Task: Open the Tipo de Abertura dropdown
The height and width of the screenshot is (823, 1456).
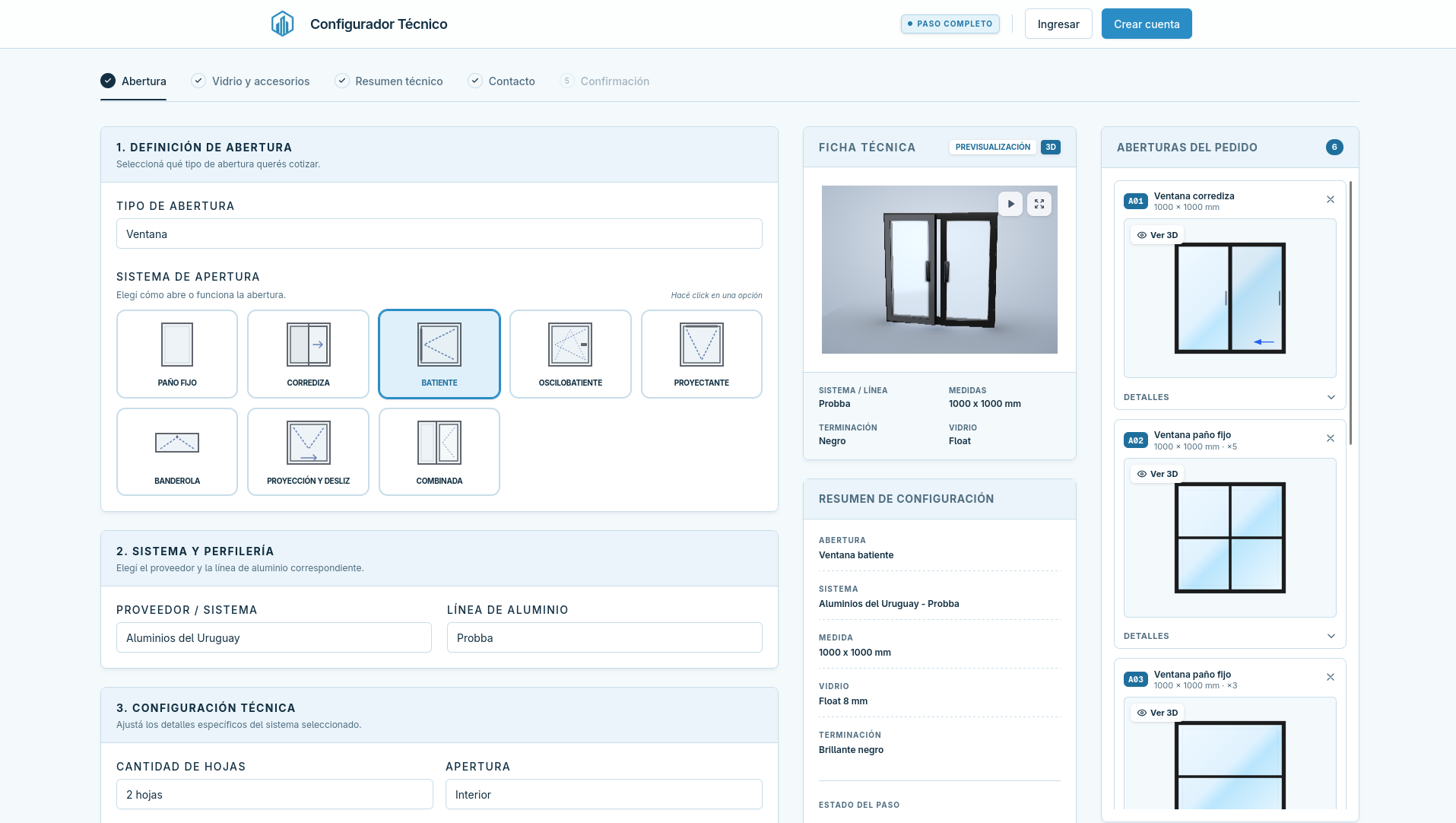Action: (x=439, y=234)
